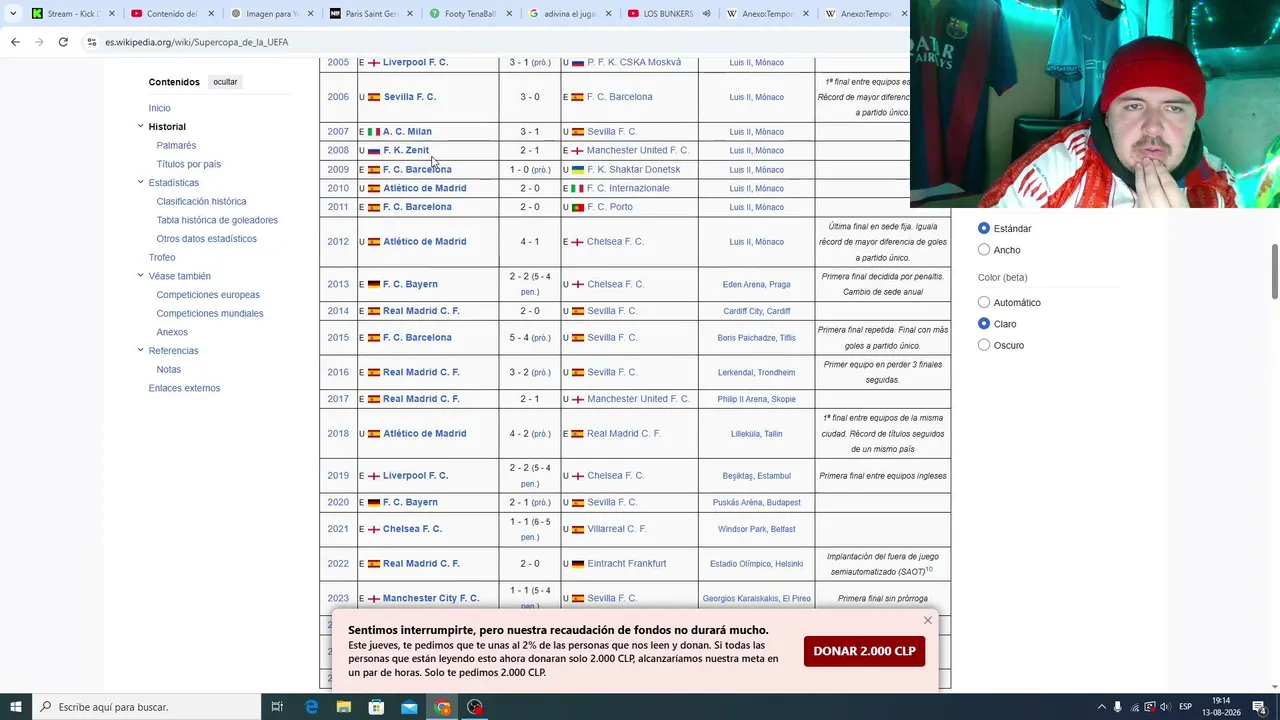Collapse the Estadísticas section in contents
The image size is (1280, 720).
[140, 182]
